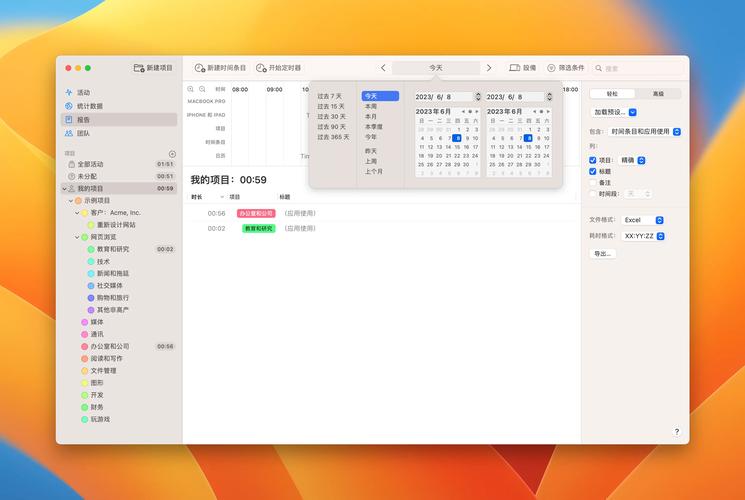This screenshot has height=500, width=745.
Task: Click the orange 示例项目 project dot
Action: [78, 201]
